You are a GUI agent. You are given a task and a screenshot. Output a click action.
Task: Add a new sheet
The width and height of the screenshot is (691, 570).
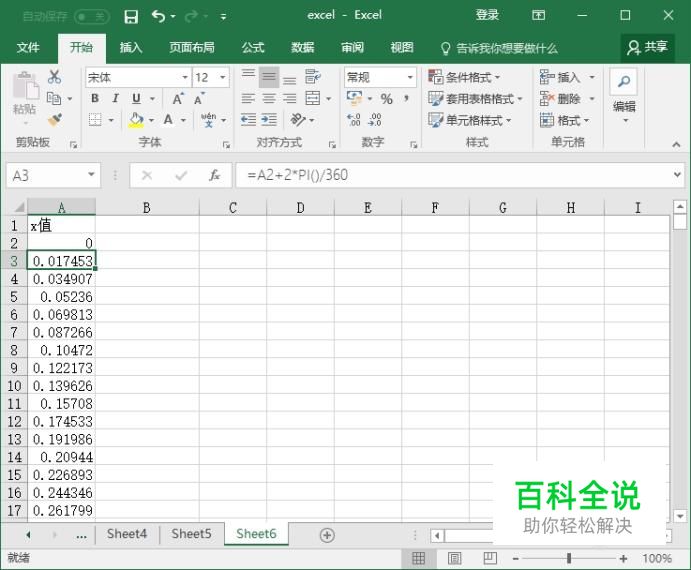tap(327, 535)
